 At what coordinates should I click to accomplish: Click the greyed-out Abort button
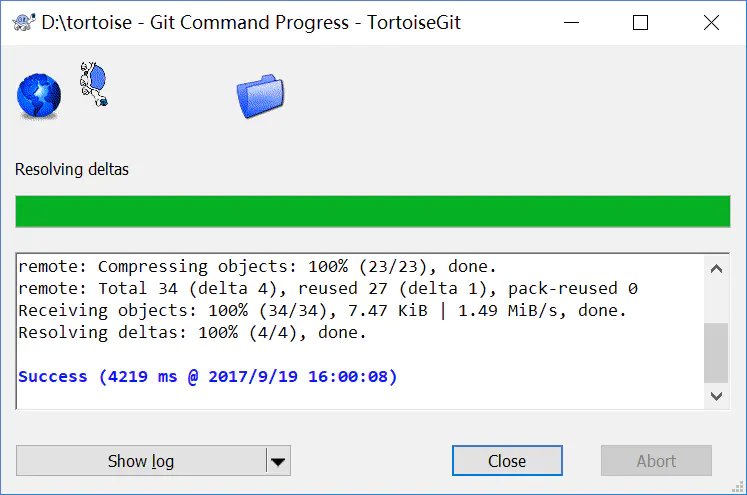click(656, 461)
